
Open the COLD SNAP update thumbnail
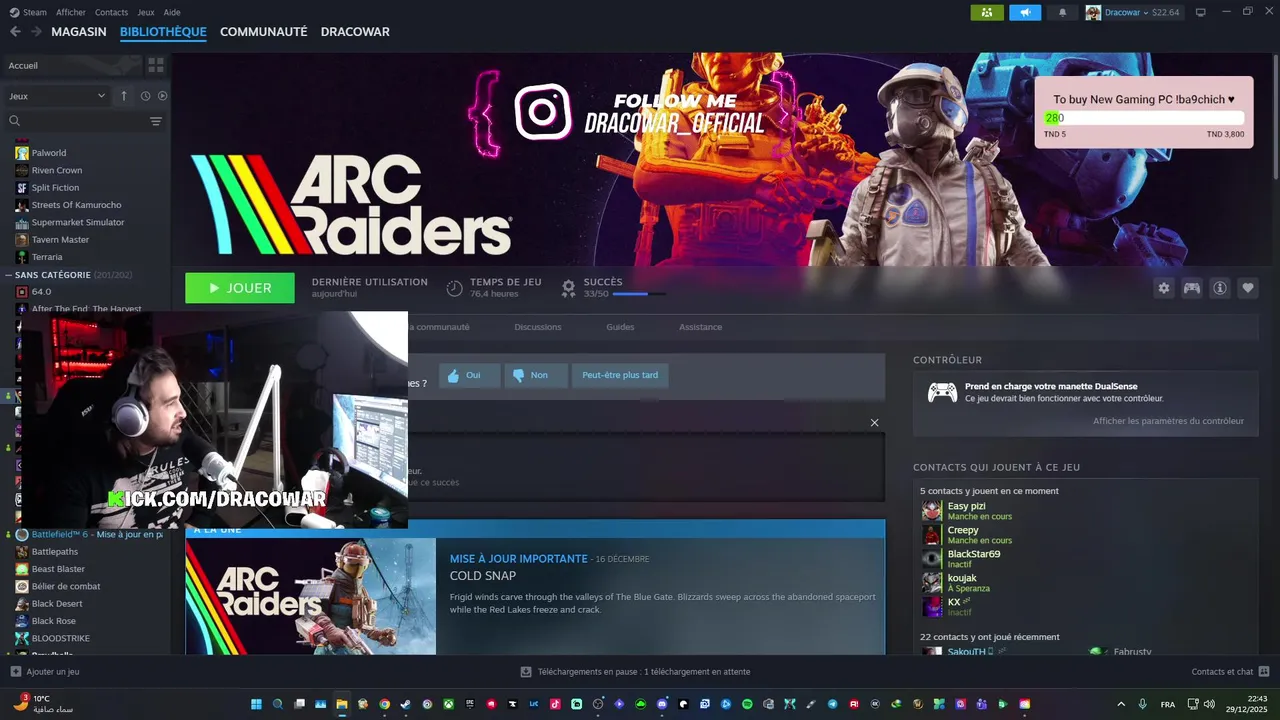pyautogui.click(x=310, y=596)
